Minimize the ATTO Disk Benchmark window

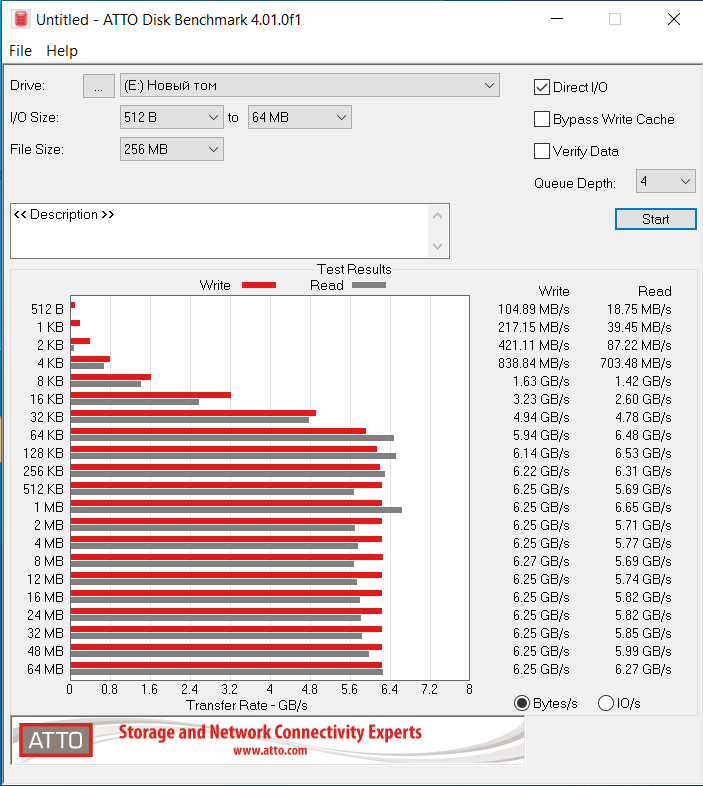coord(557,19)
